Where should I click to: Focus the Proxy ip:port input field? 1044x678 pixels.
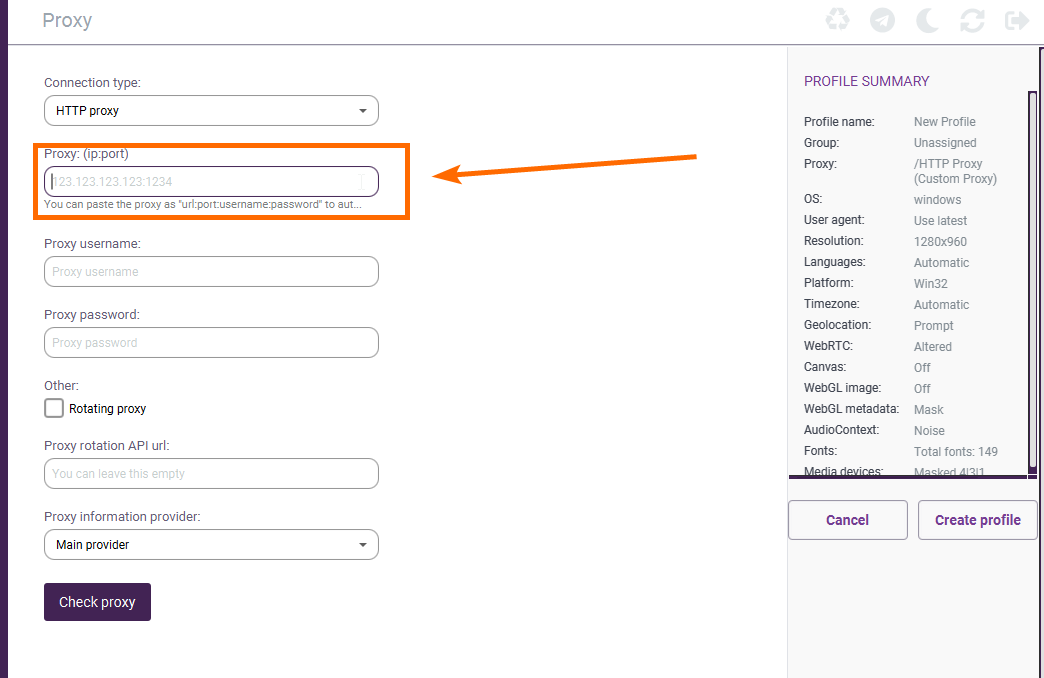tap(211, 182)
